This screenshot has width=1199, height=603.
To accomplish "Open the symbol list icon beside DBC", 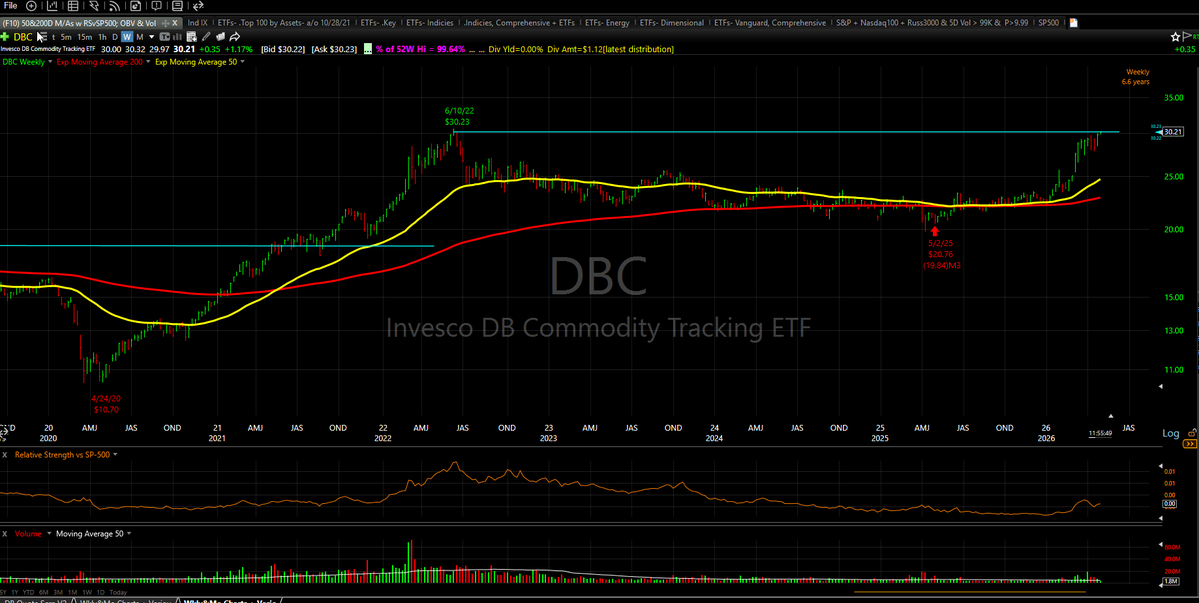I will [x=43, y=37].
